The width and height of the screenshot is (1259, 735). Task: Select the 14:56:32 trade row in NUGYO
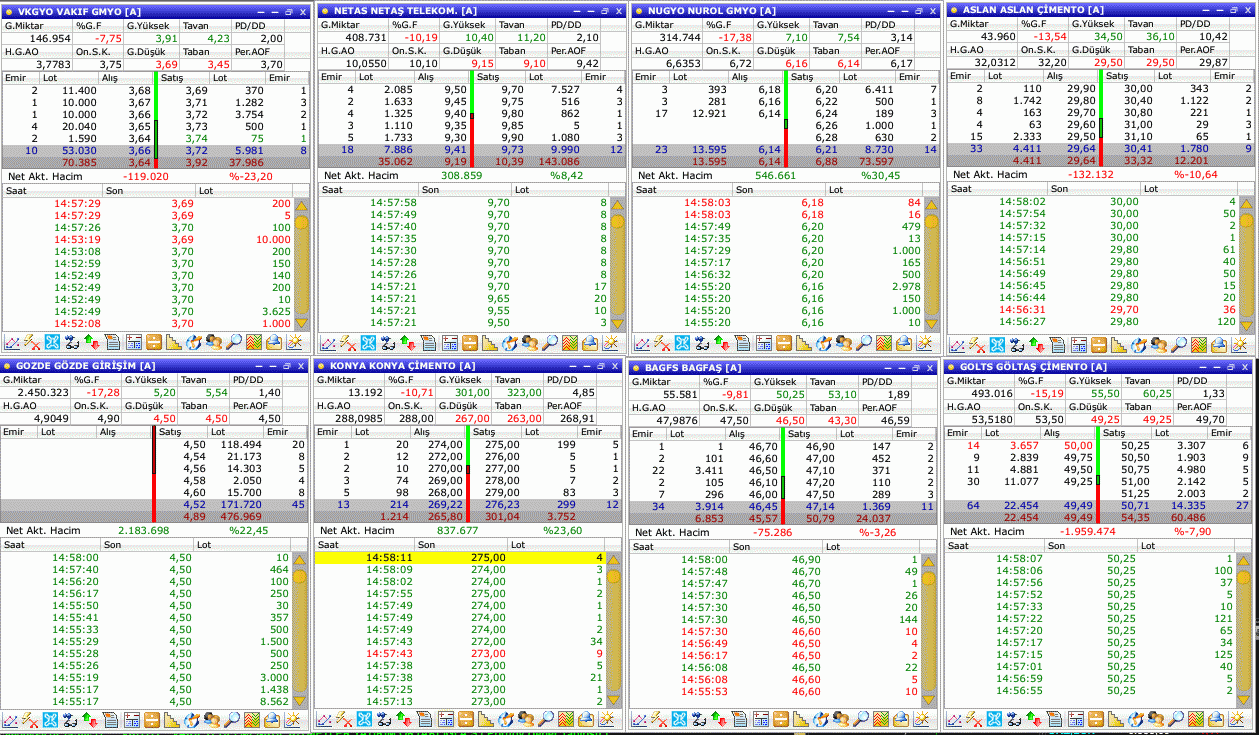777,275
